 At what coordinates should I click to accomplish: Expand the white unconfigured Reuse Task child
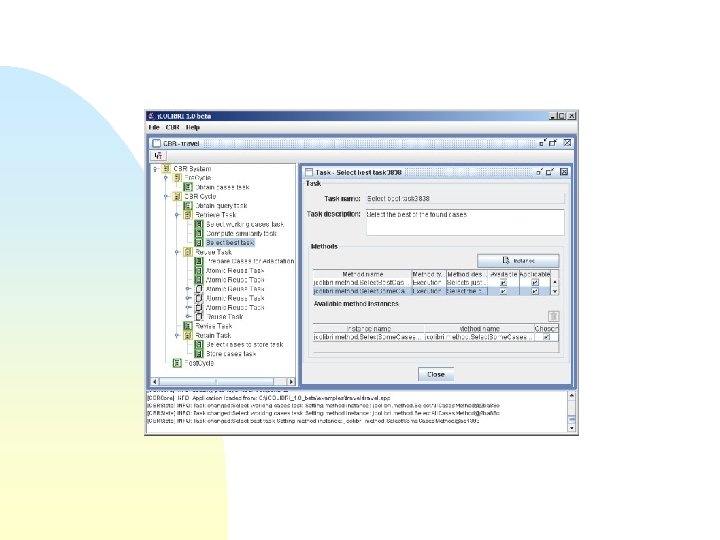(188, 316)
